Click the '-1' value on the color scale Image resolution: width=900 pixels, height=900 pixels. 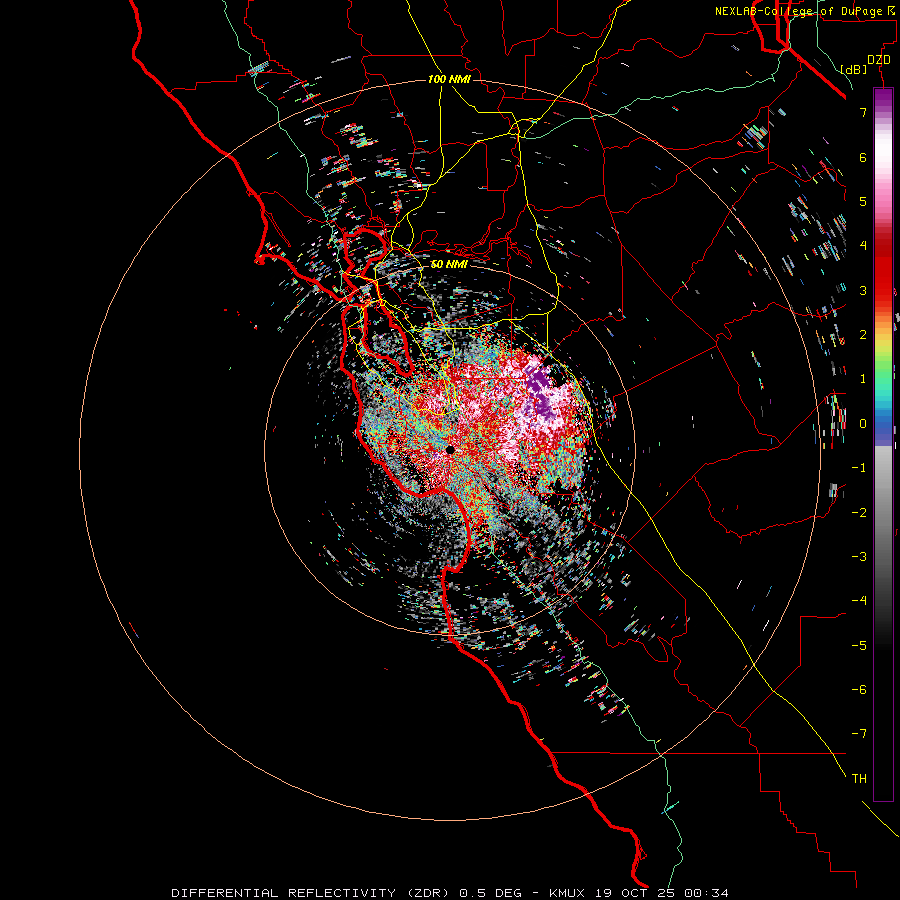(x=859, y=468)
